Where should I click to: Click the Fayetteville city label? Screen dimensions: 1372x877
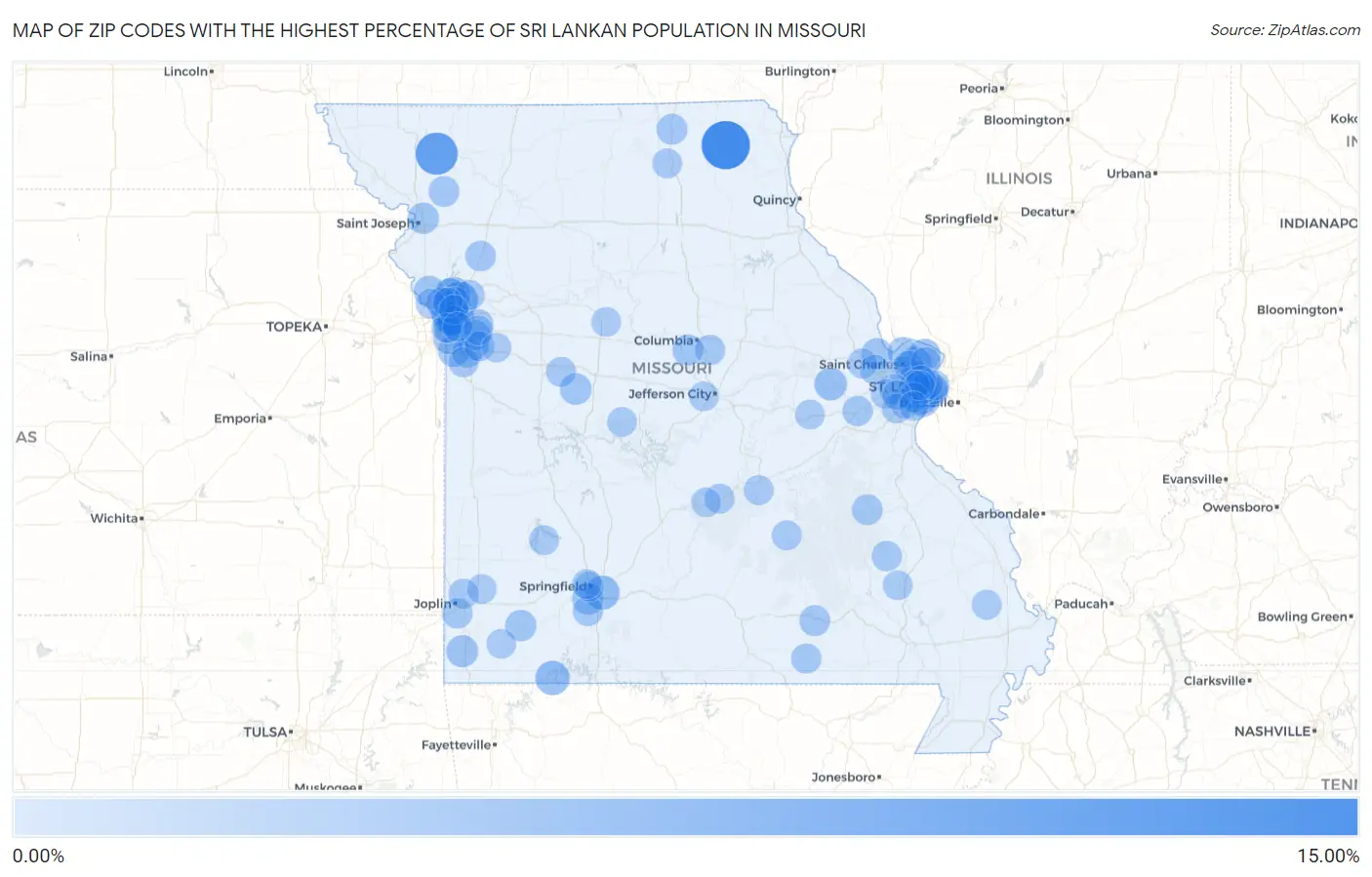tap(457, 744)
